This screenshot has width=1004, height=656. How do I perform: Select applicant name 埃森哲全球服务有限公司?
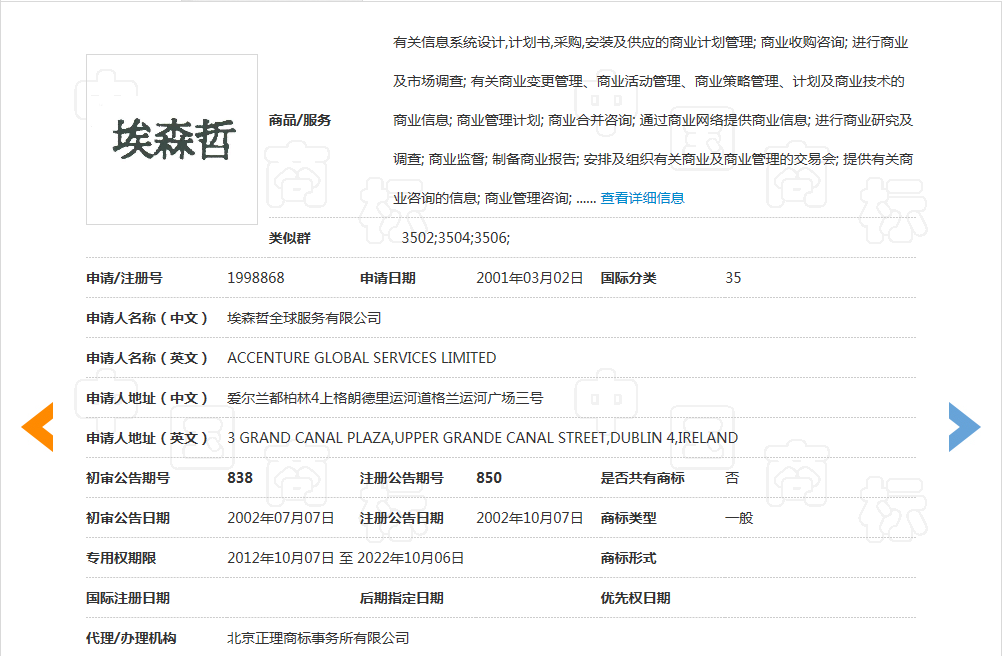coord(304,318)
